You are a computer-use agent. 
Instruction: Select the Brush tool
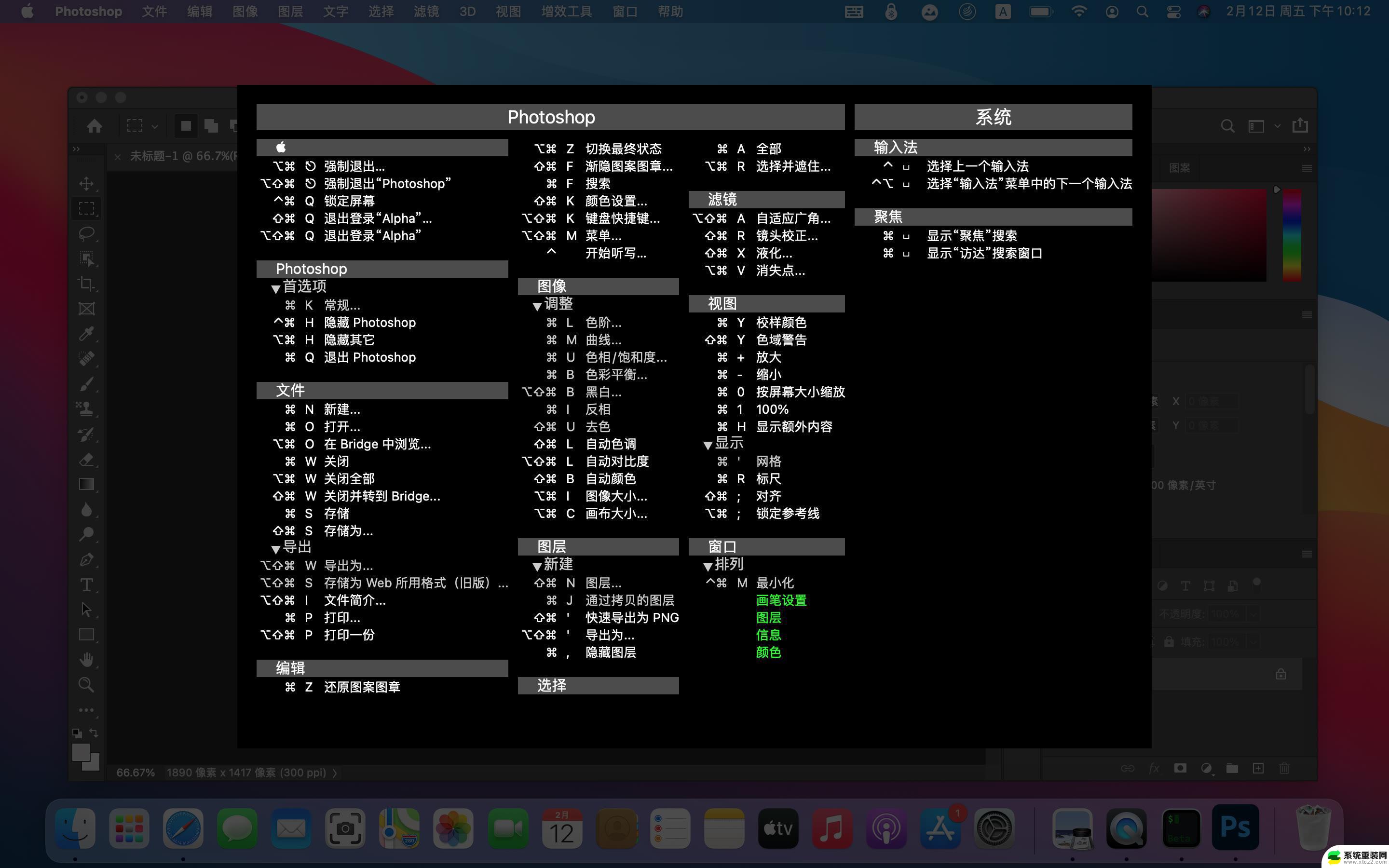click(86, 384)
